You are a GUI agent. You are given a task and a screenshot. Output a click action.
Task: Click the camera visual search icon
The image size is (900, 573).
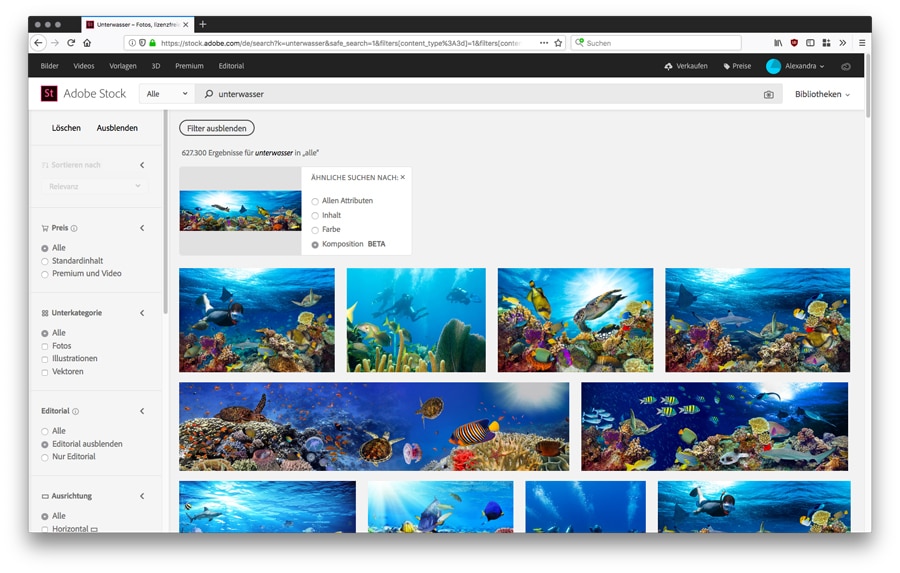(x=768, y=94)
